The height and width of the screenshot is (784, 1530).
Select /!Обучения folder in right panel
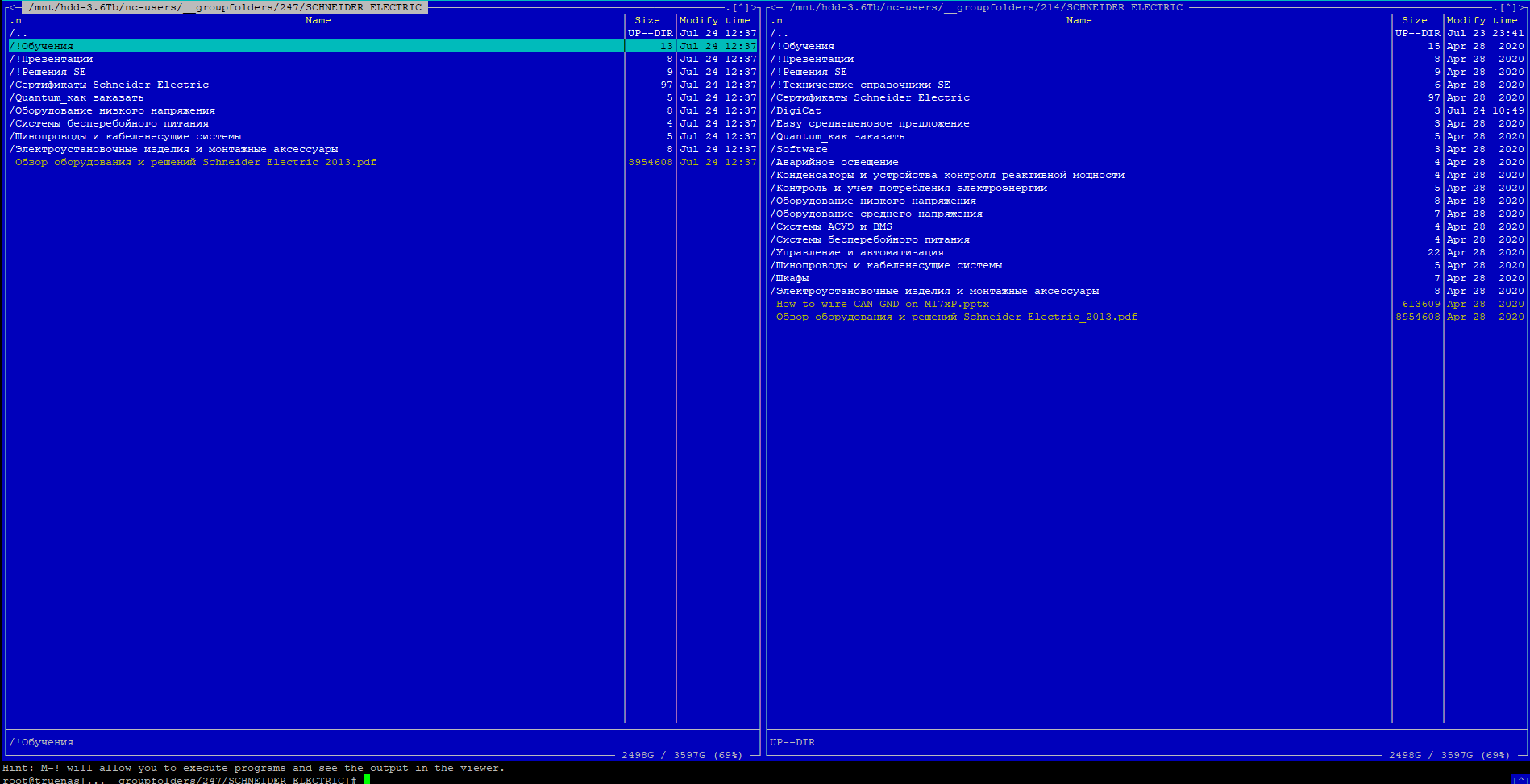coord(1147,46)
